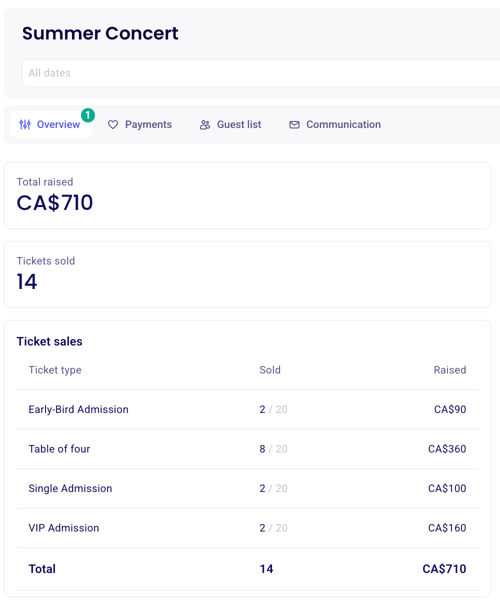
Task: Click the Raised column header
Action: pyautogui.click(x=450, y=370)
